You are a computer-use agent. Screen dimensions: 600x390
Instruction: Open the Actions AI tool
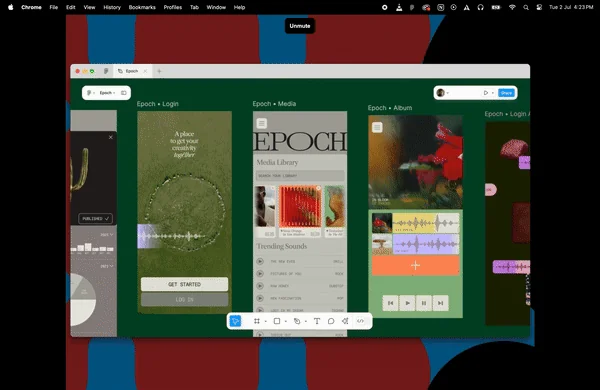coord(345,321)
